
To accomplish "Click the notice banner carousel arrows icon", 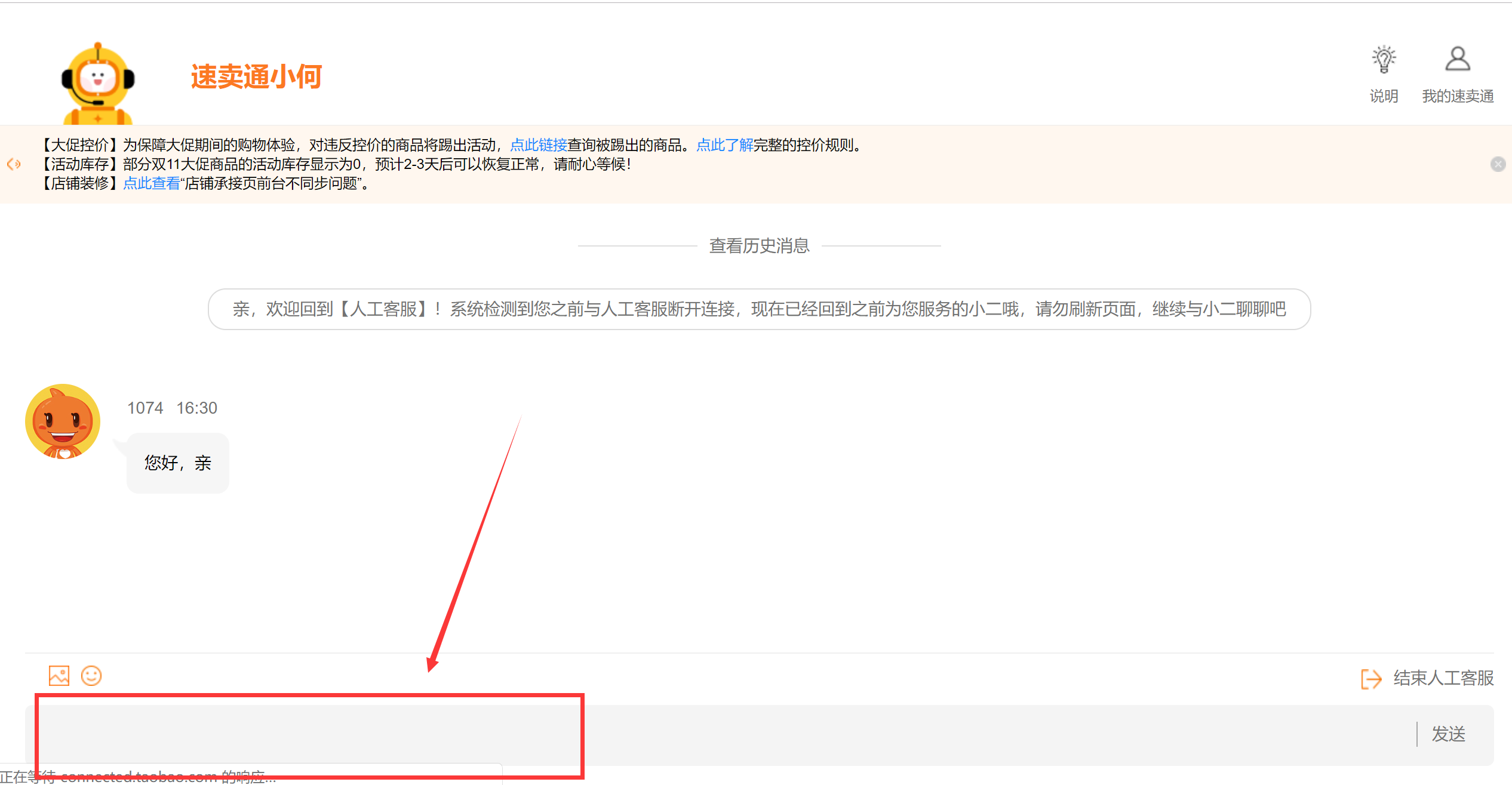I will pos(14,164).
